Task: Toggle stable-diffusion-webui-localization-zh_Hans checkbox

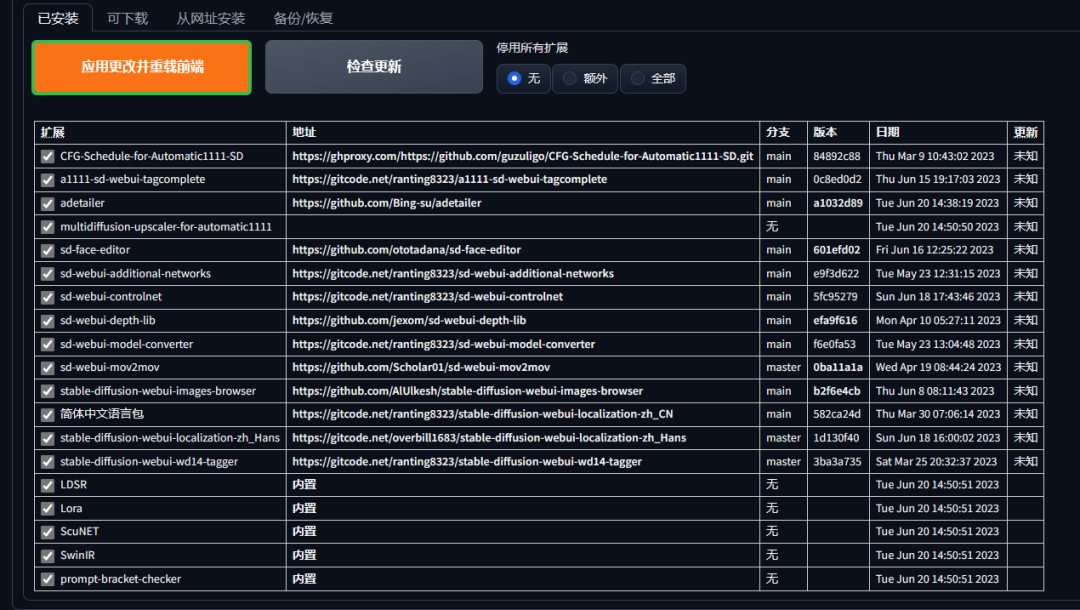Action: [48, 439]
